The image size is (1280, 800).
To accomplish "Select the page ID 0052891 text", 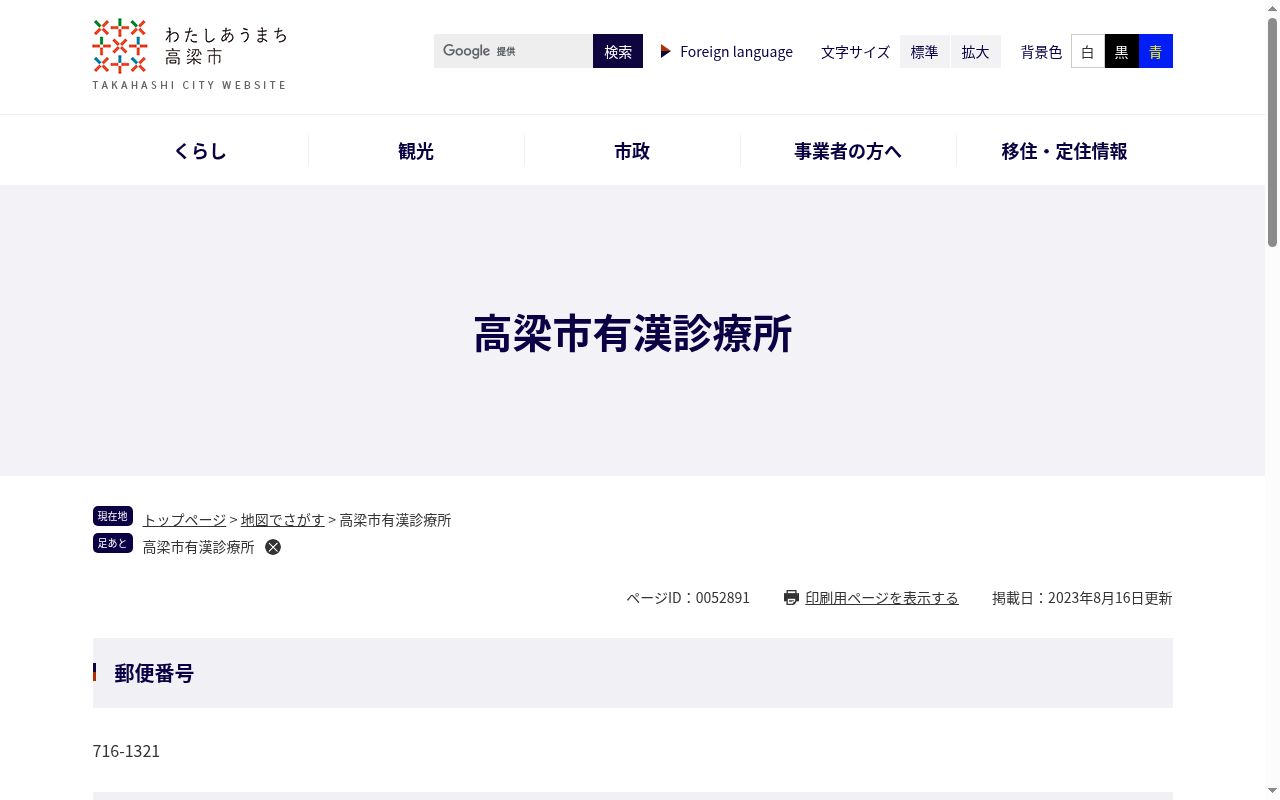I will pyautogui.click(x=688, y=598).
